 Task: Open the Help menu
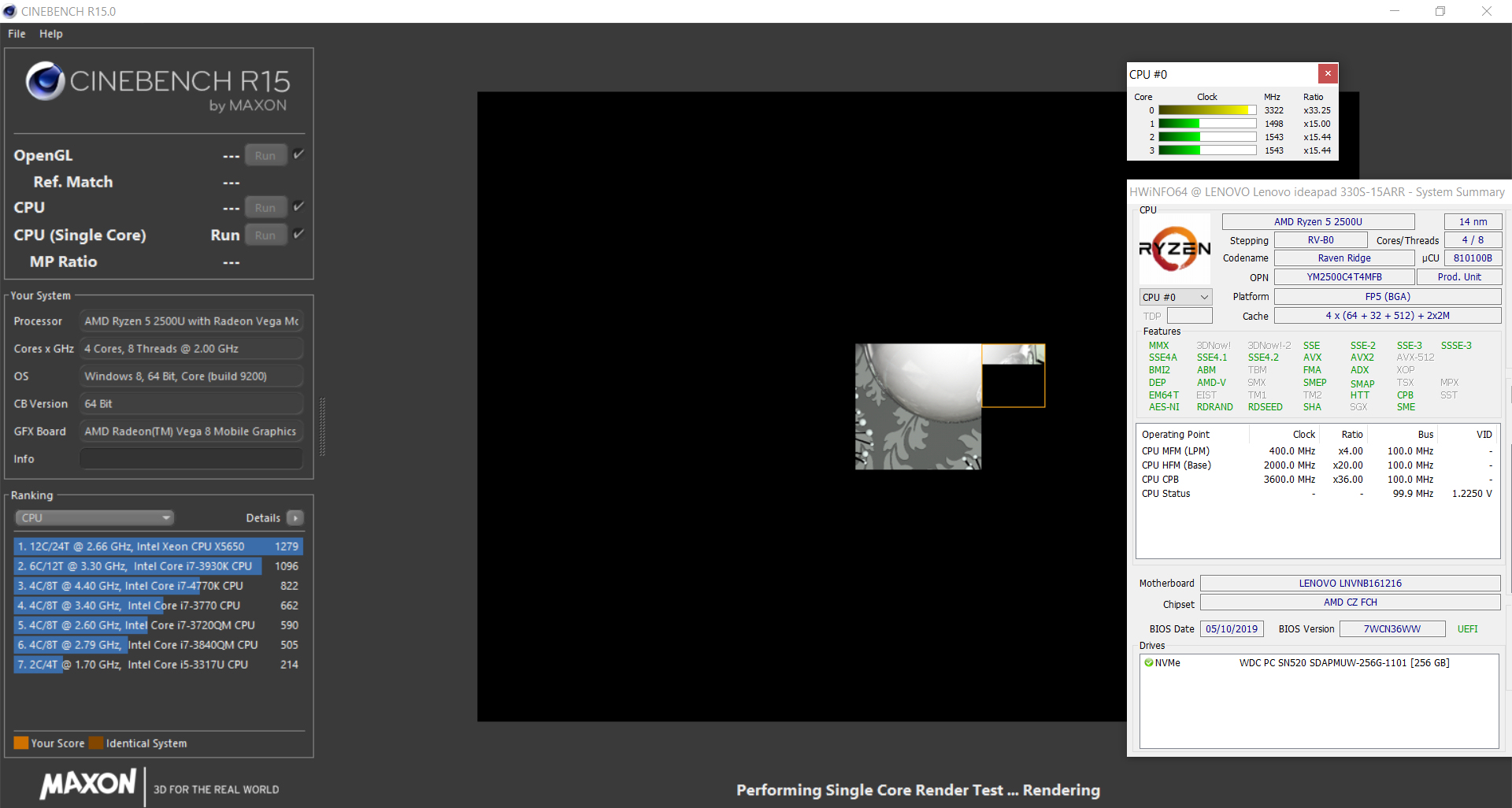(51, 34)
